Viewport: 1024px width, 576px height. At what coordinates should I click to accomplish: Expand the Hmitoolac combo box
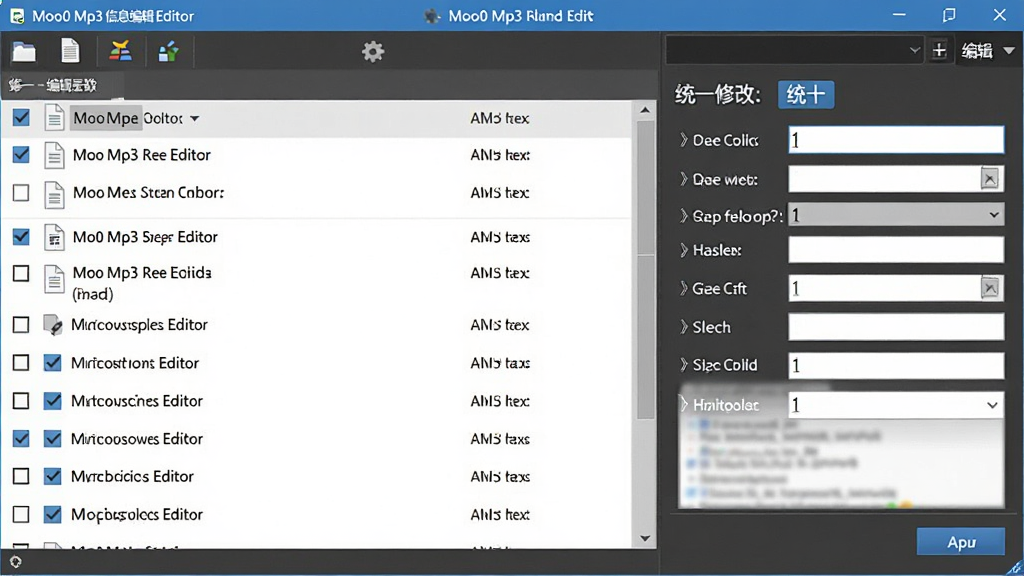tap(896, 405)
